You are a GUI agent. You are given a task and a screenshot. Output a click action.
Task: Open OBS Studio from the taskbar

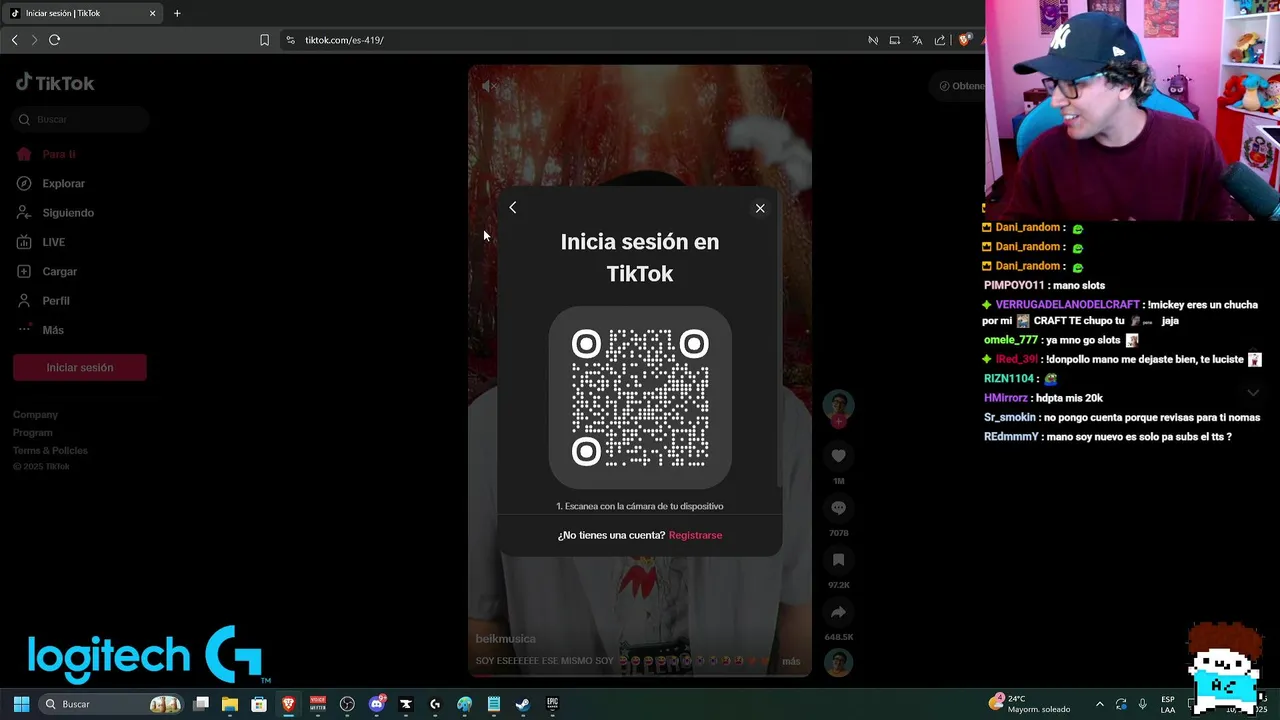pos(347,704)
